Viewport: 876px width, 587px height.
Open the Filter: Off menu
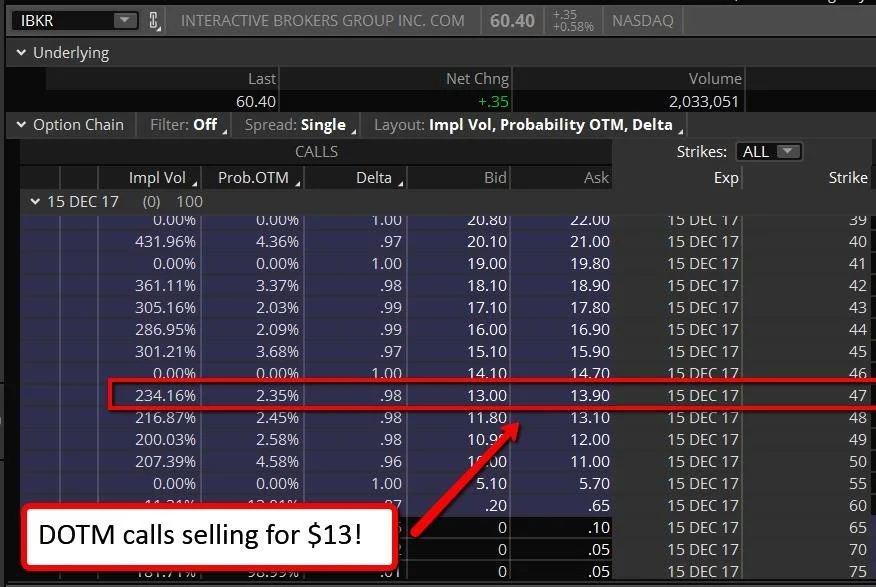click(x=188, y=125)
